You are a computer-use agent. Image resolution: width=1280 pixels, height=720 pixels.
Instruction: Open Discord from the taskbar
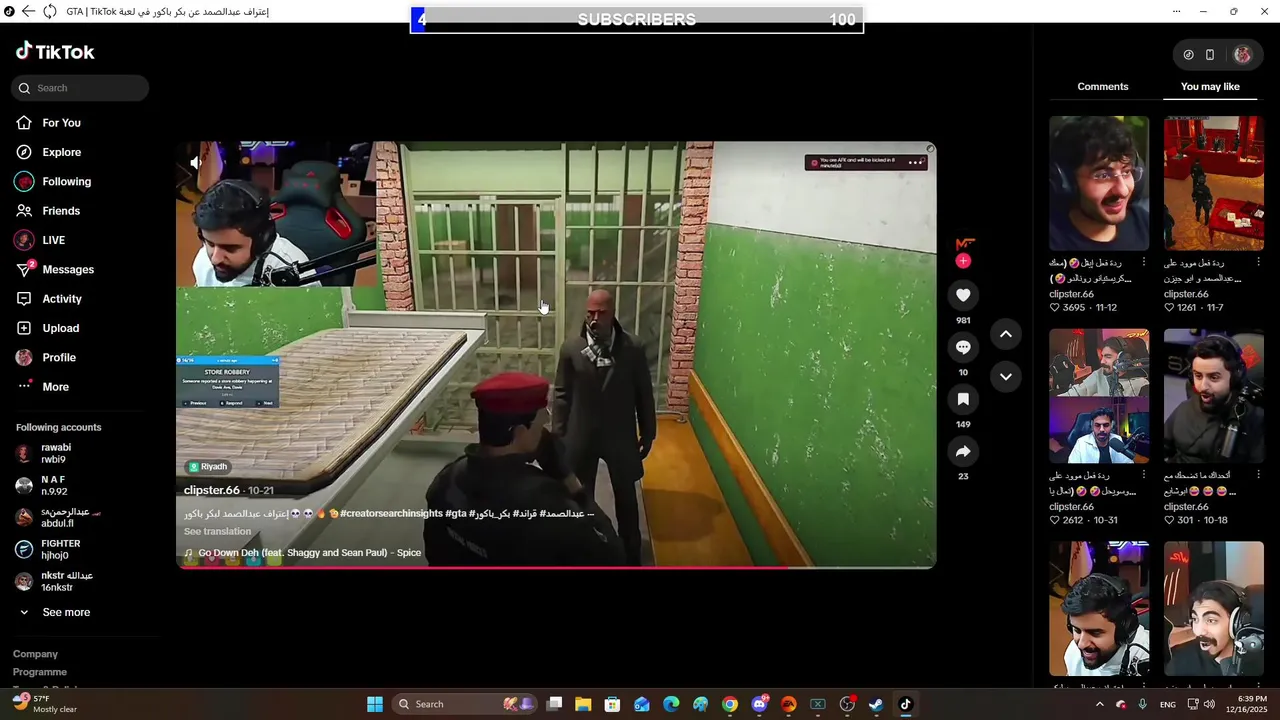(x=759, y=704)
